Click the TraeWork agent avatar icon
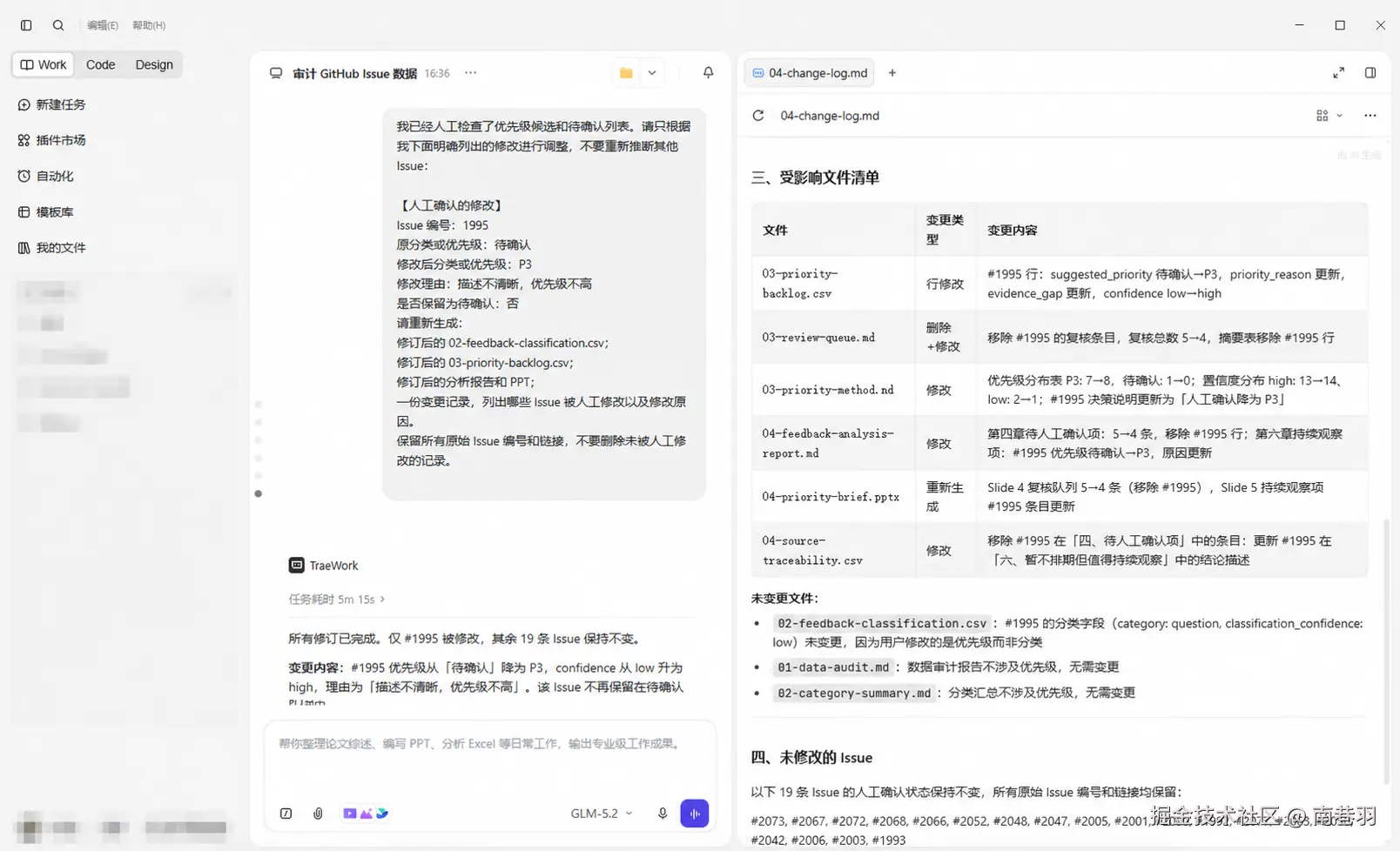The width and height of the screenshot is (1400, 851). (x=297, y=566)
